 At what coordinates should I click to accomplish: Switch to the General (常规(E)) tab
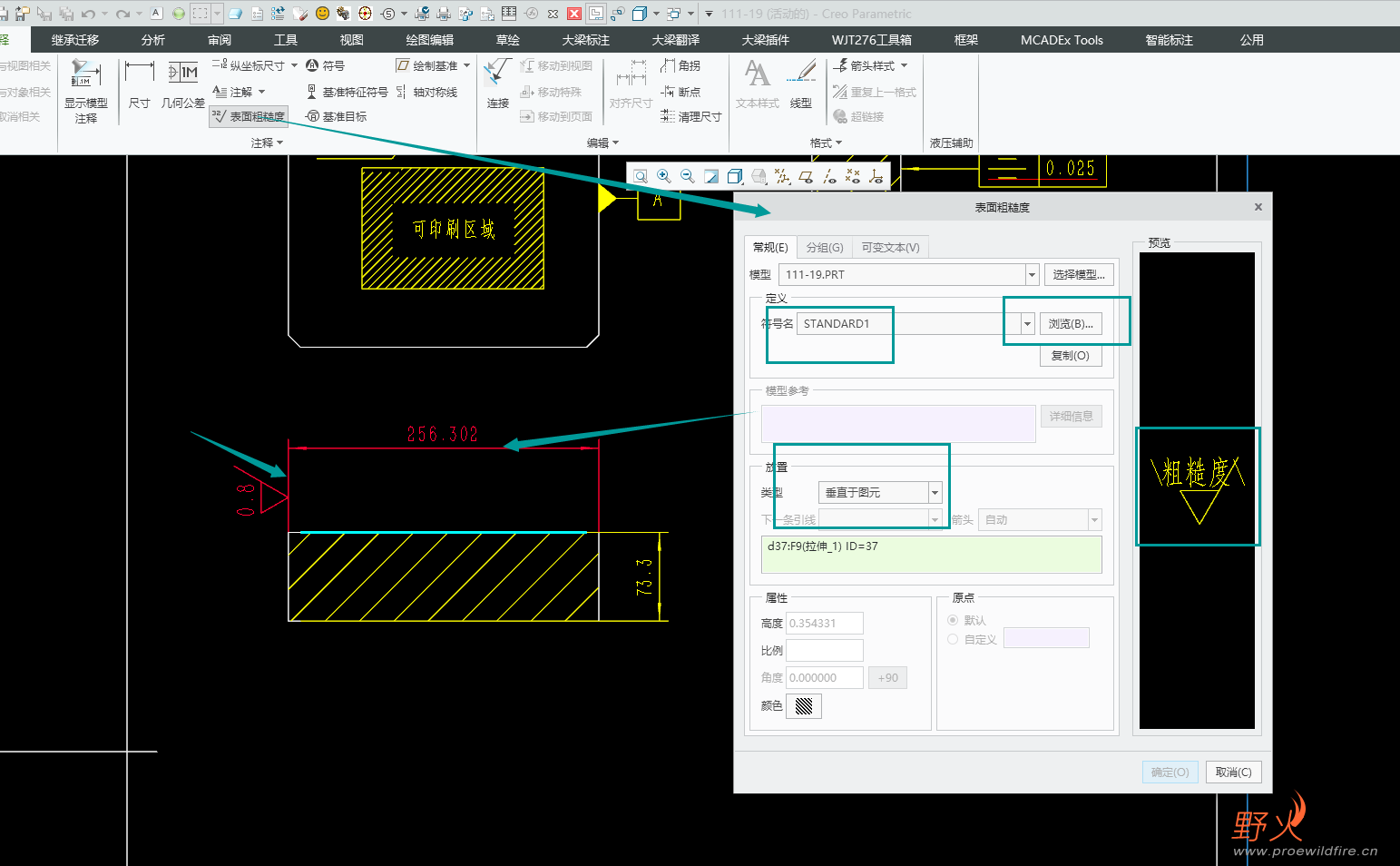(x=770, y=247)
